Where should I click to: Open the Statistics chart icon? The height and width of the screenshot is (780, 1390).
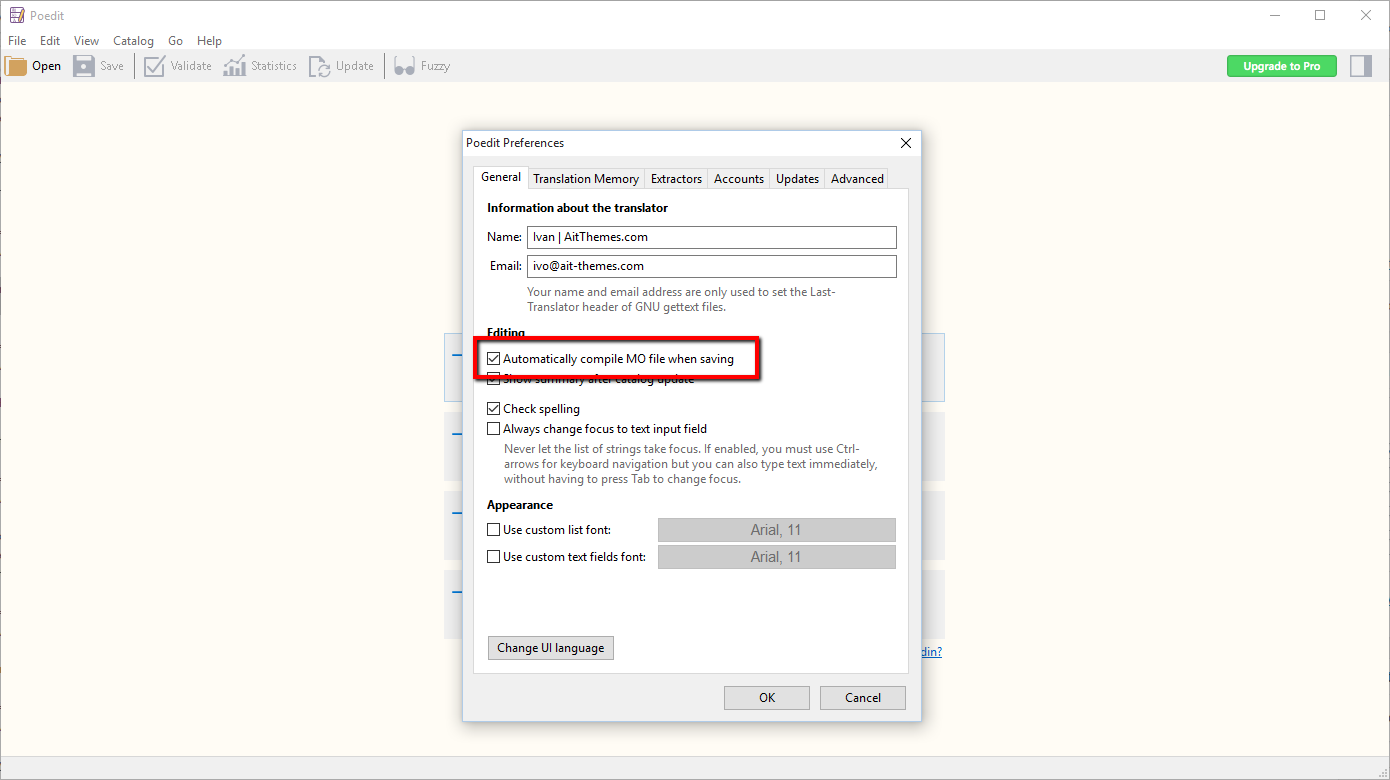tap(234, 66)
